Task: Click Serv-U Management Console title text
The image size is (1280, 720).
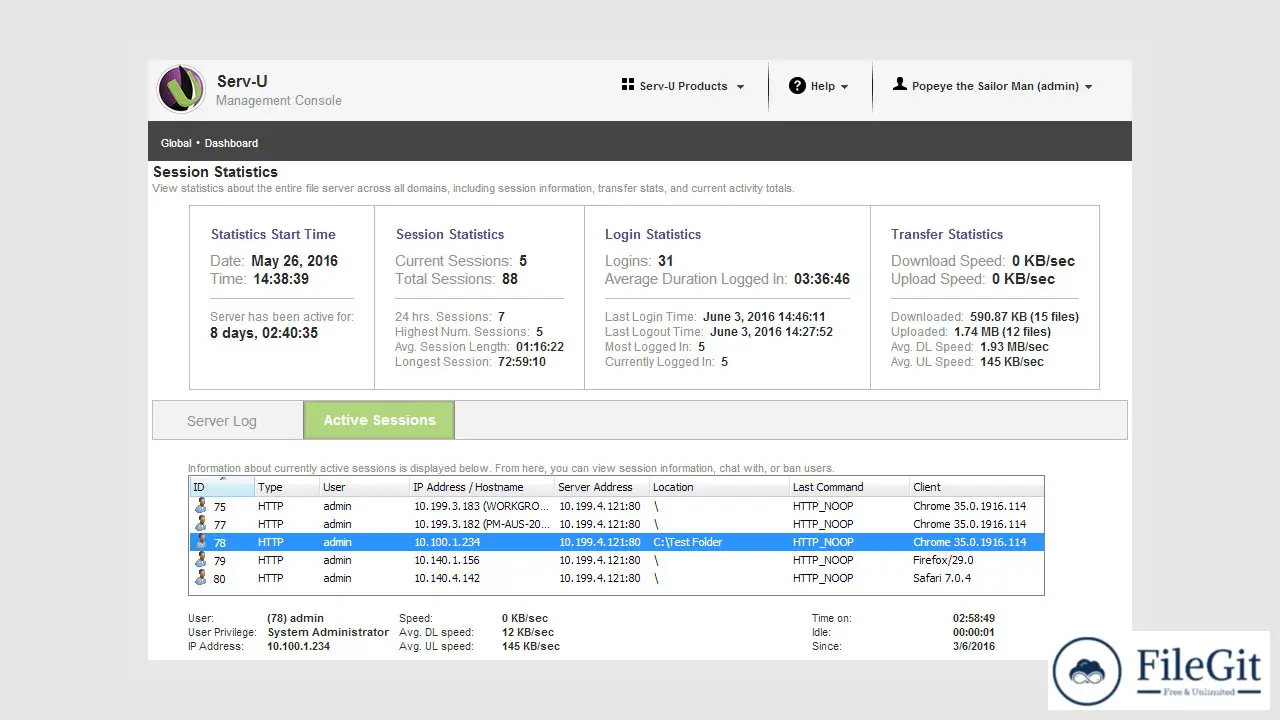Action: pyautogui.click(x=279, y=90)
